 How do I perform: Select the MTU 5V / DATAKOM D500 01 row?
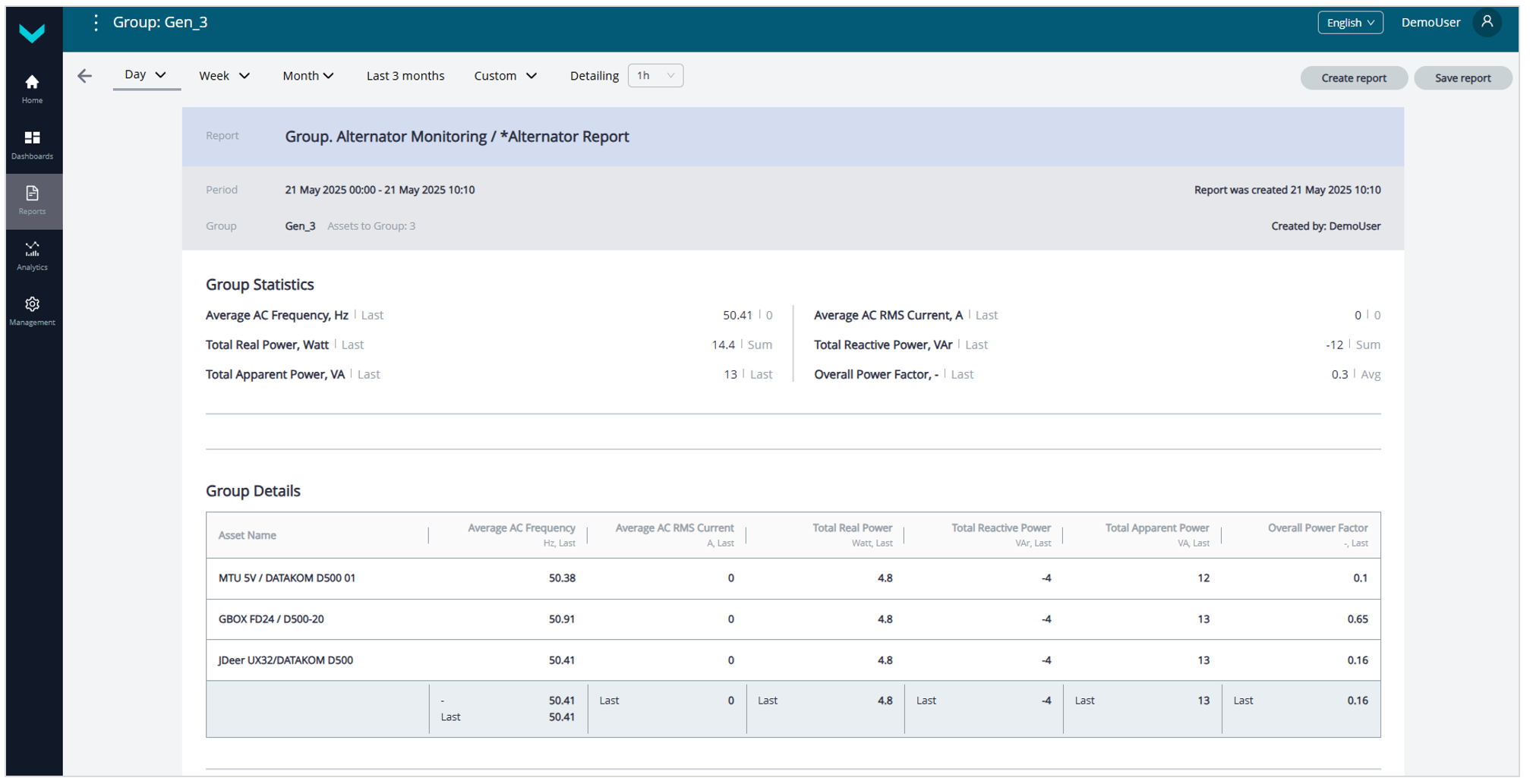coord(287,578)
